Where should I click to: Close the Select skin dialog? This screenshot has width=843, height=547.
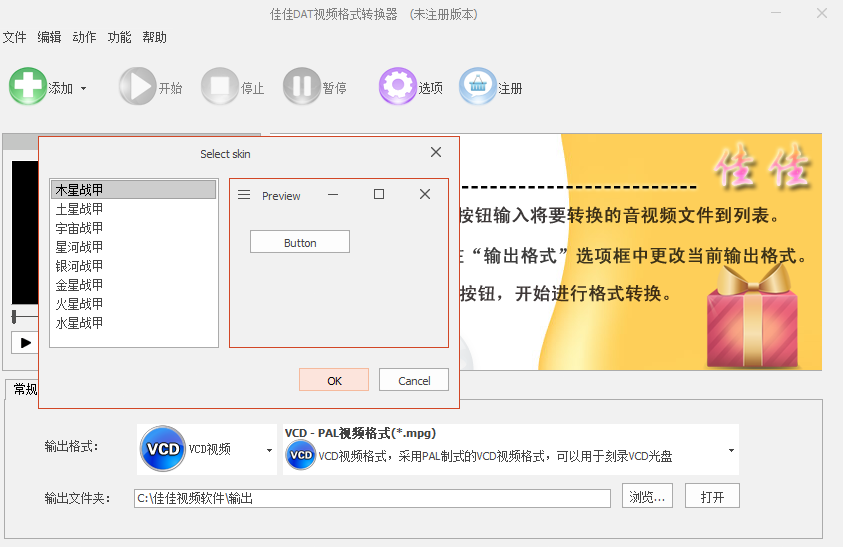436,152
